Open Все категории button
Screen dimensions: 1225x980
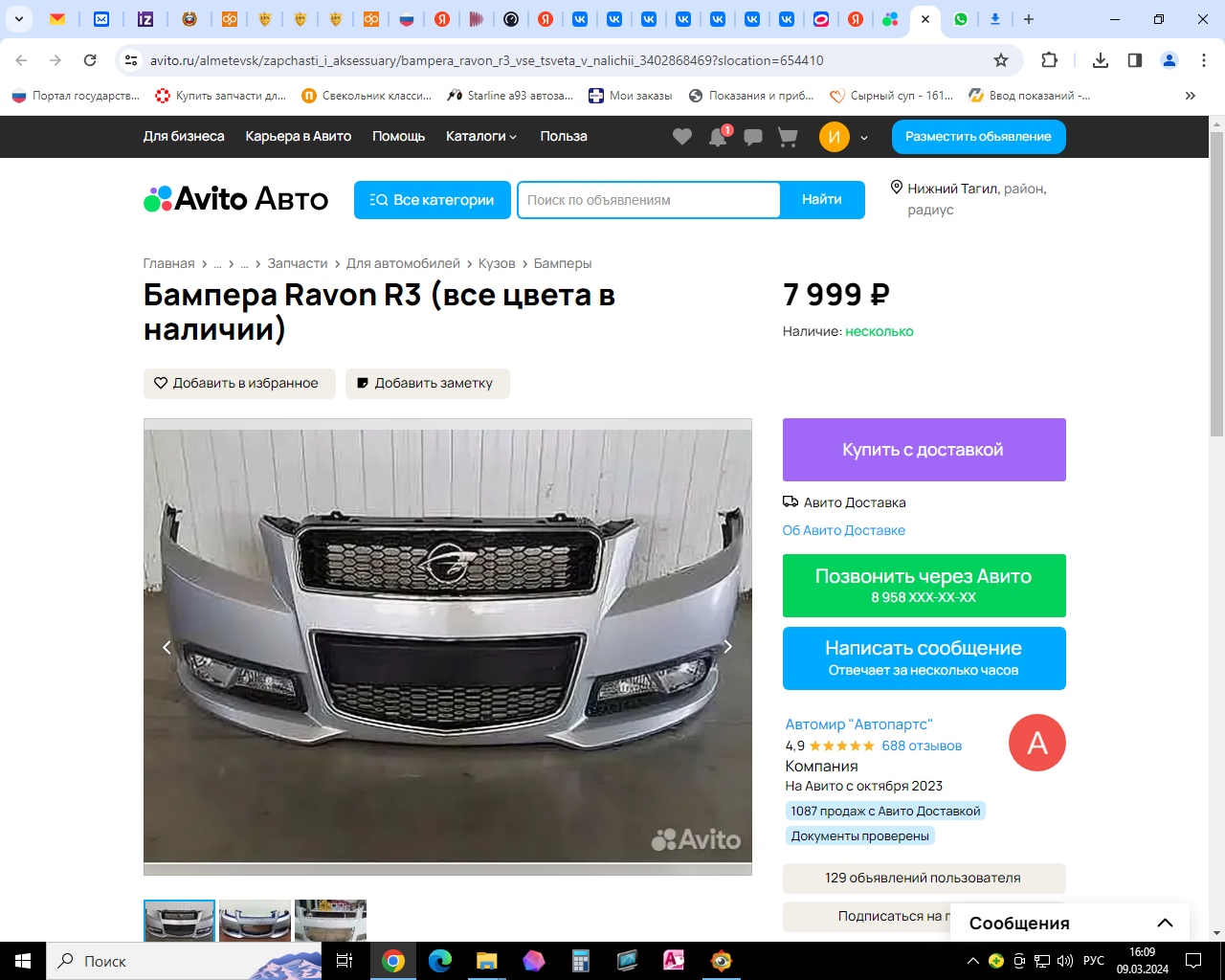(433, 200)
